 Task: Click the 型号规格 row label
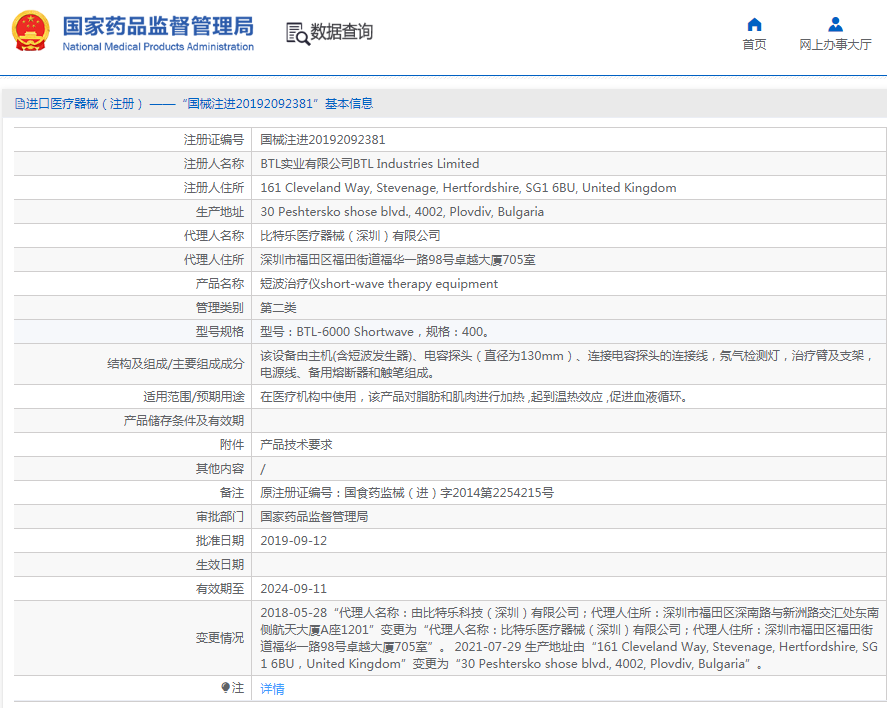219,332
